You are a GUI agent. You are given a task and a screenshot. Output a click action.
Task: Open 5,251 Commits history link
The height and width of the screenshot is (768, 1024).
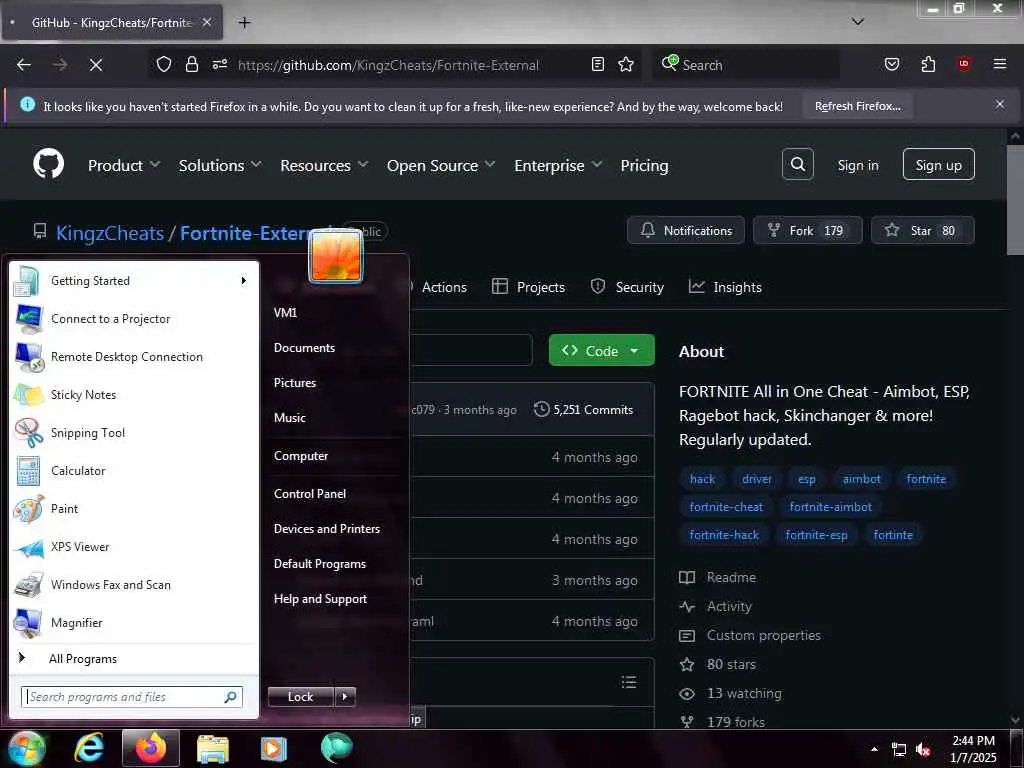coord(584,409)
